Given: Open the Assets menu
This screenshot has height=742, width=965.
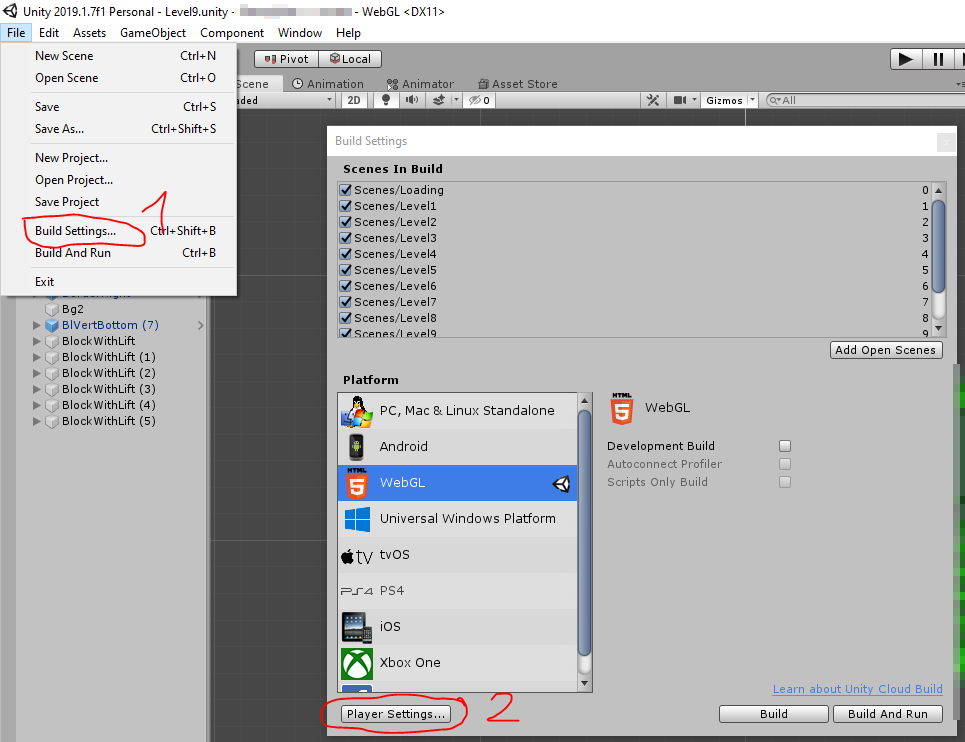Looking at the screenshot, I should point(89,33).
